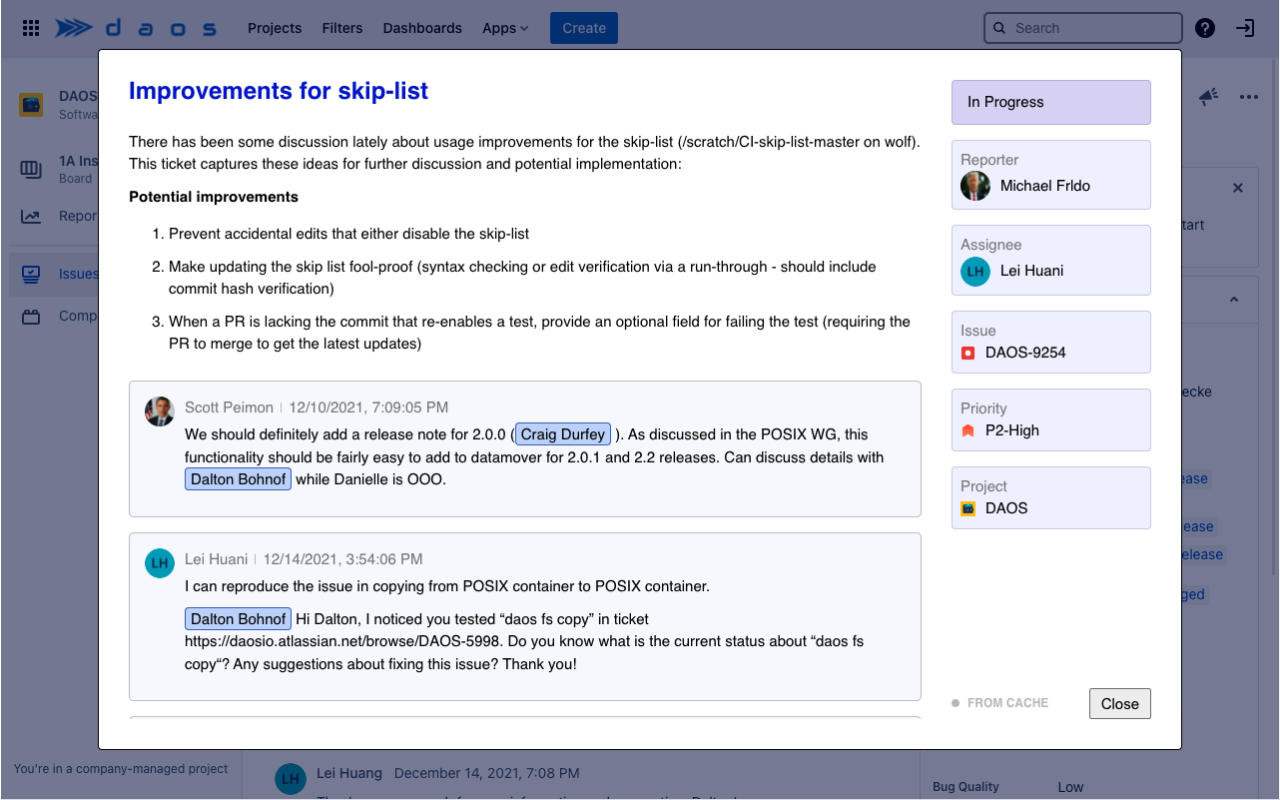Click the log in arrow icon
This screenshot has width=1280, height=800.
[1245, 28]
